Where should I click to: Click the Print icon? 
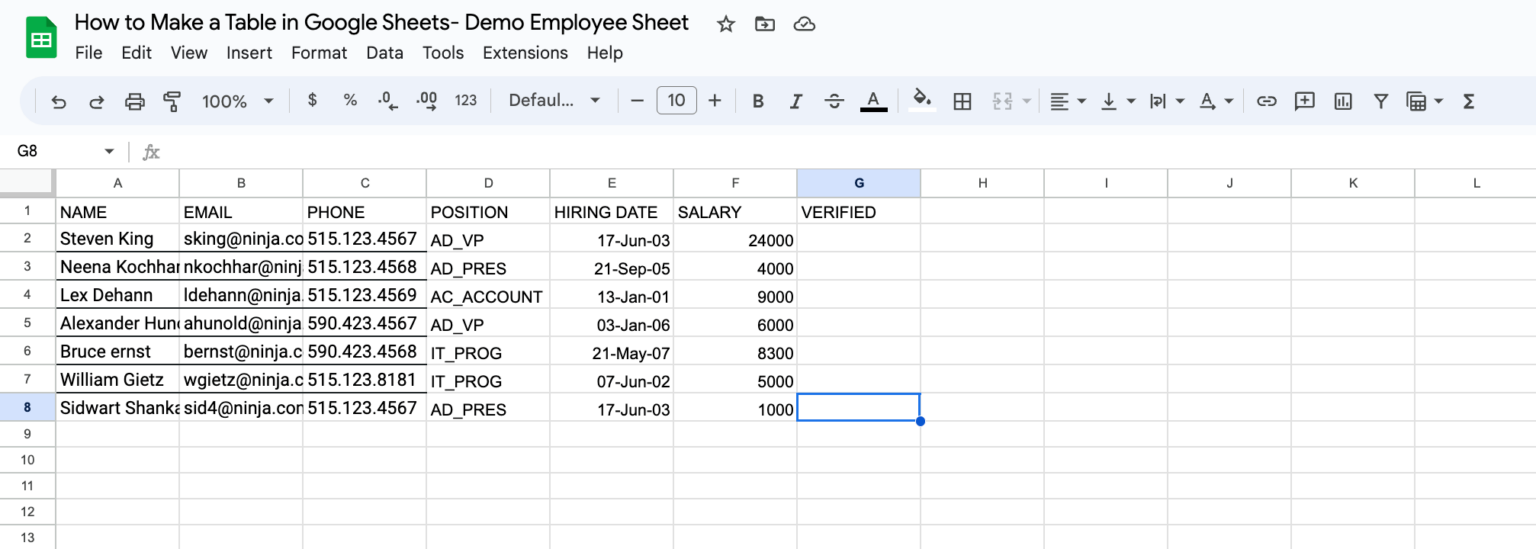(x=135, y=101)
